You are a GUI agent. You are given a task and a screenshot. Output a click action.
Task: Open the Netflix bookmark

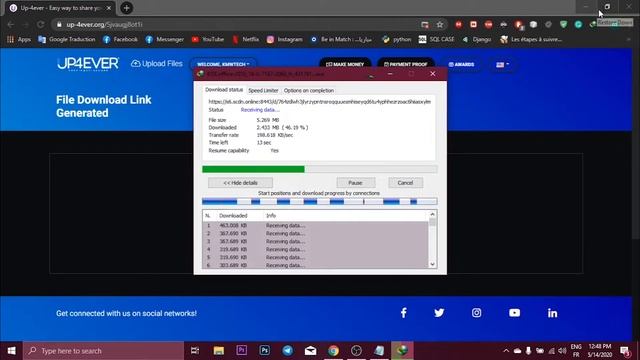(x=246, y=39)
